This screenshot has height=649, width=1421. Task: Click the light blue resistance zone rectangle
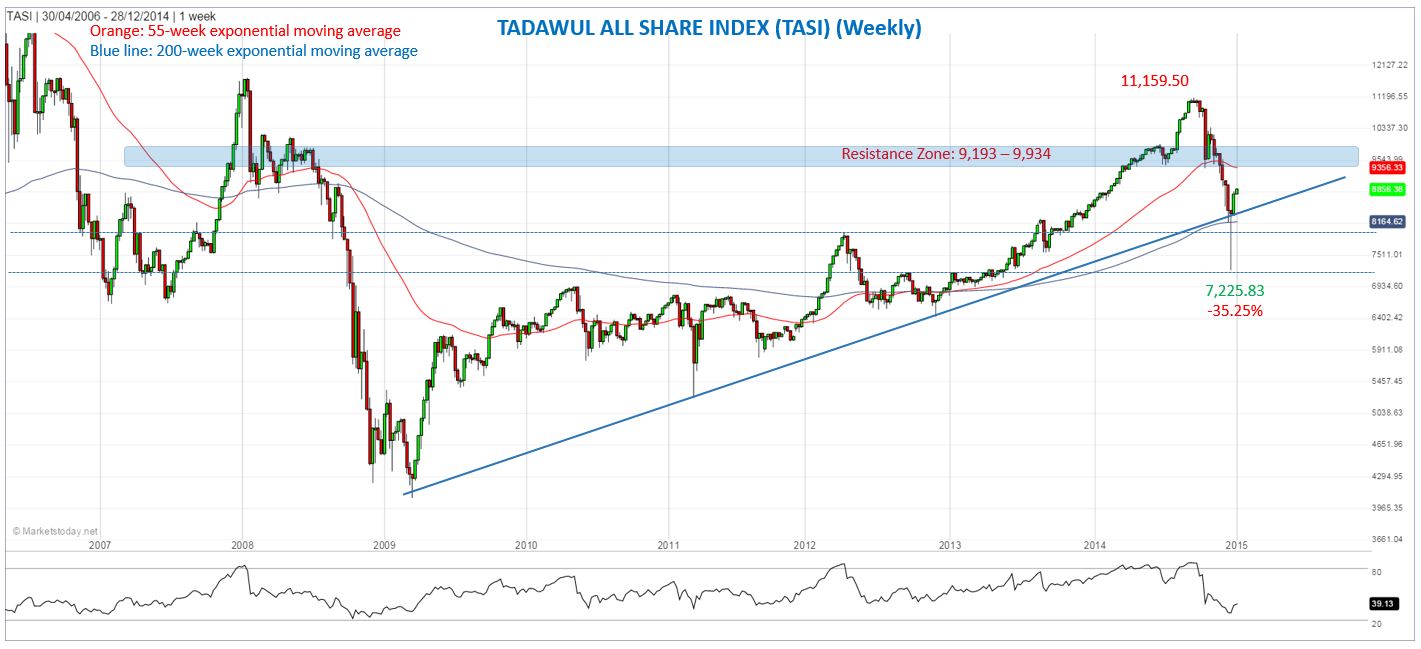741,156
